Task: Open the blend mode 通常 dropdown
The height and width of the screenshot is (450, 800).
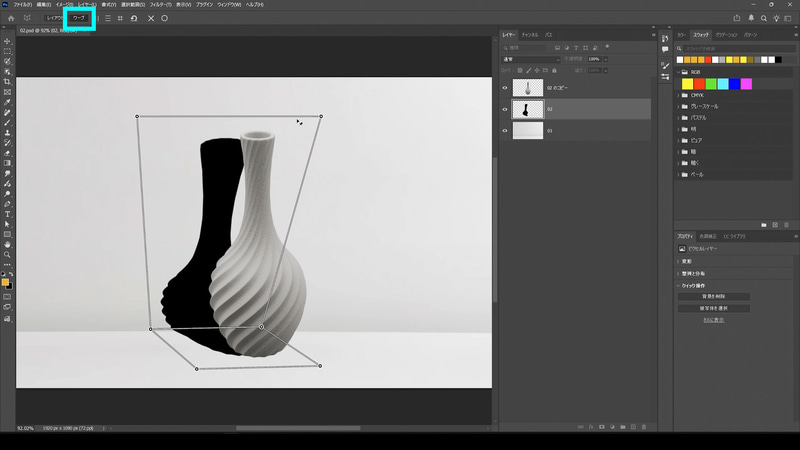Action: pyautogui.click(x=531, y=59)
